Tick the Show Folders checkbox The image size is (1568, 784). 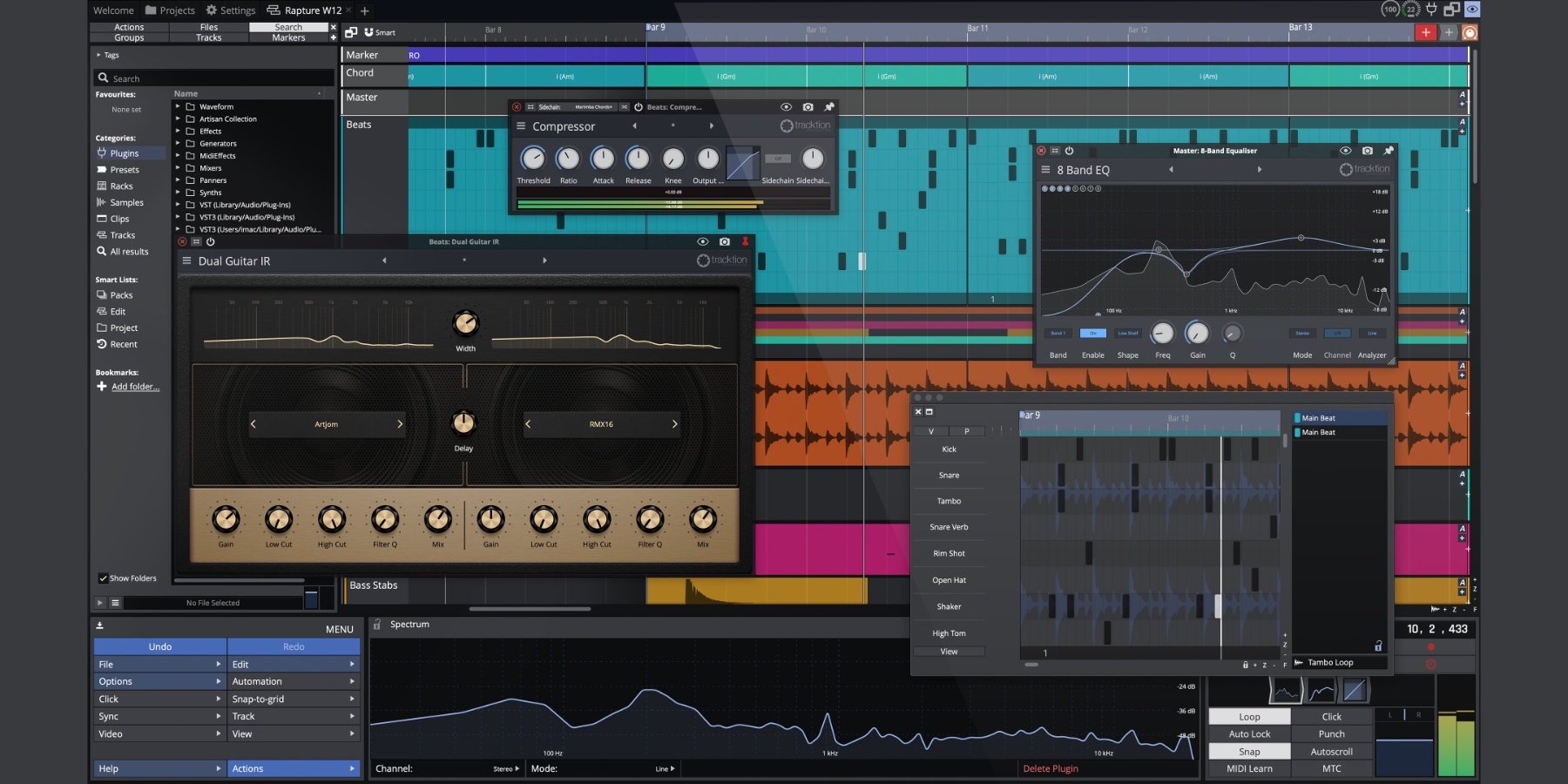(103, 578)
